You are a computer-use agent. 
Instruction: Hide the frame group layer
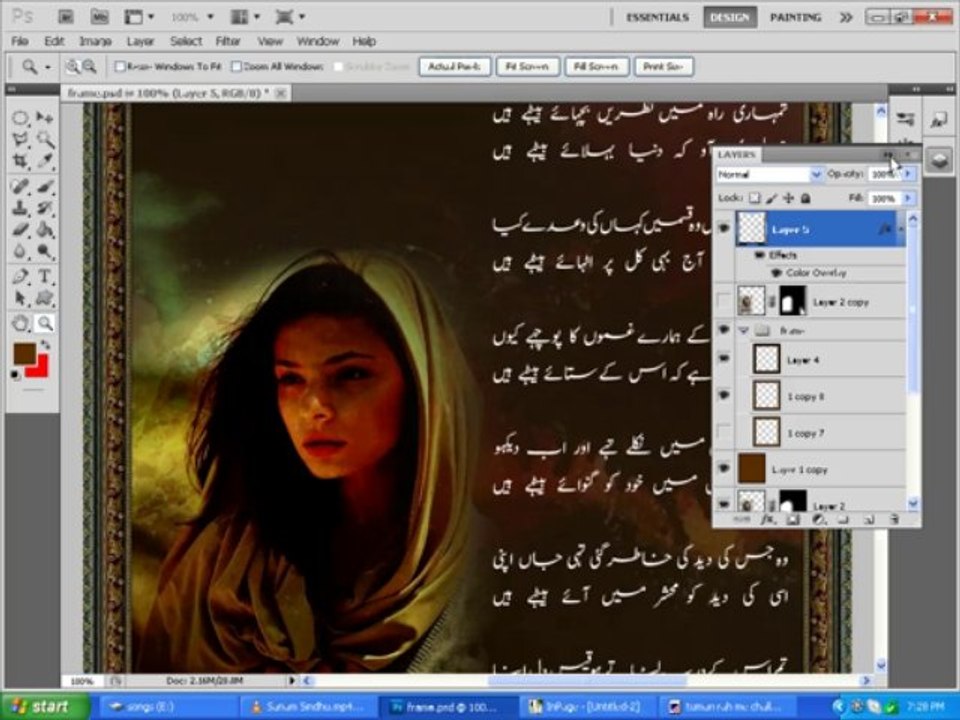pyautogui.click(x=724, y=329)
